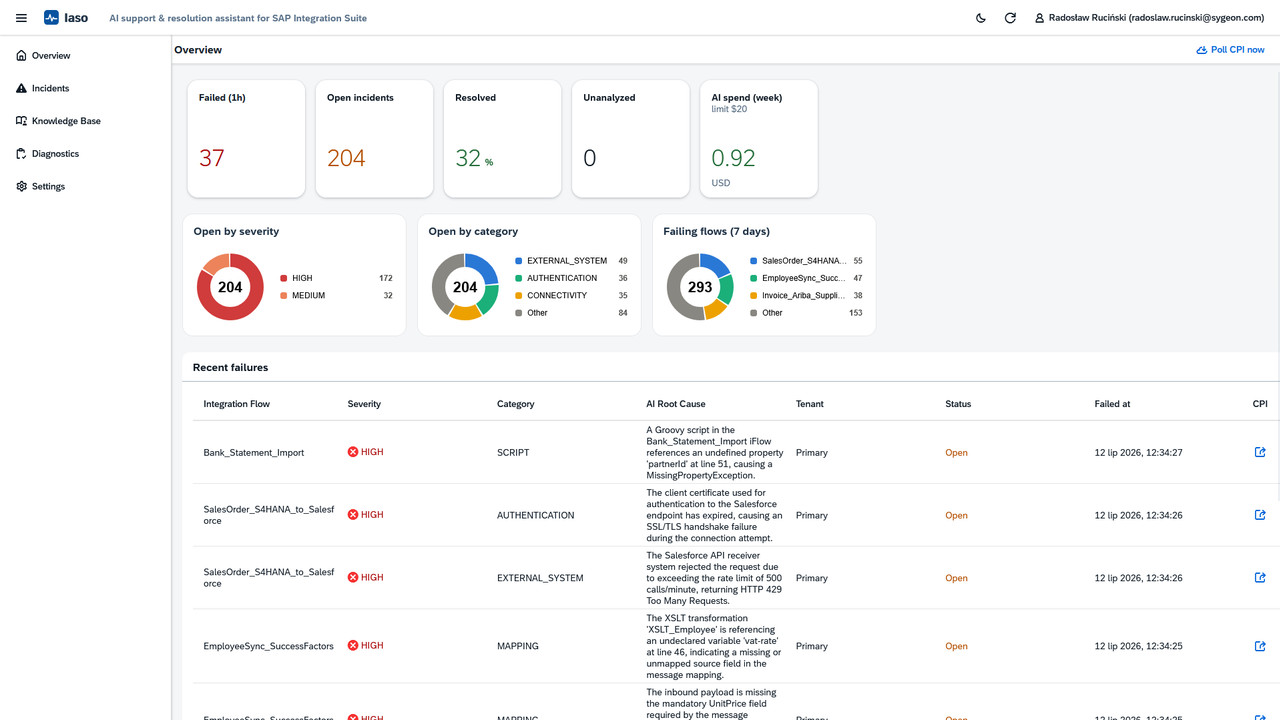Click the red HIGH legend swatch
1280x720 pixels.
tap(284, 278)
